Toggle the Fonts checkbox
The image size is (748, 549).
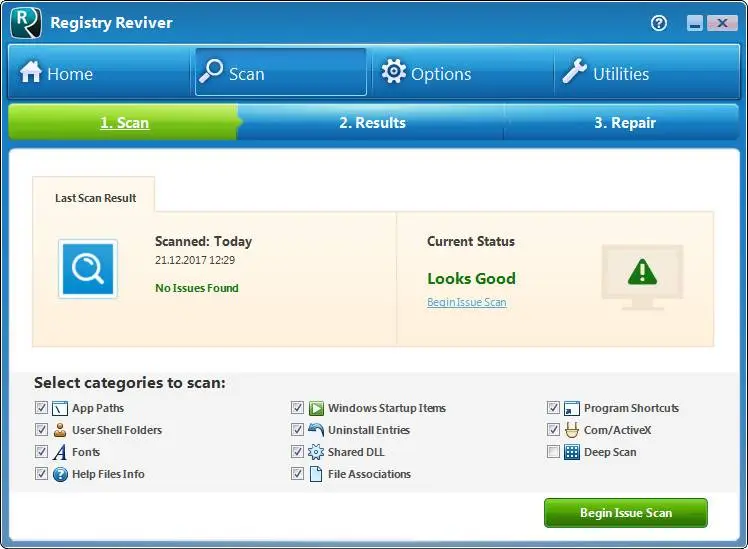42,452
